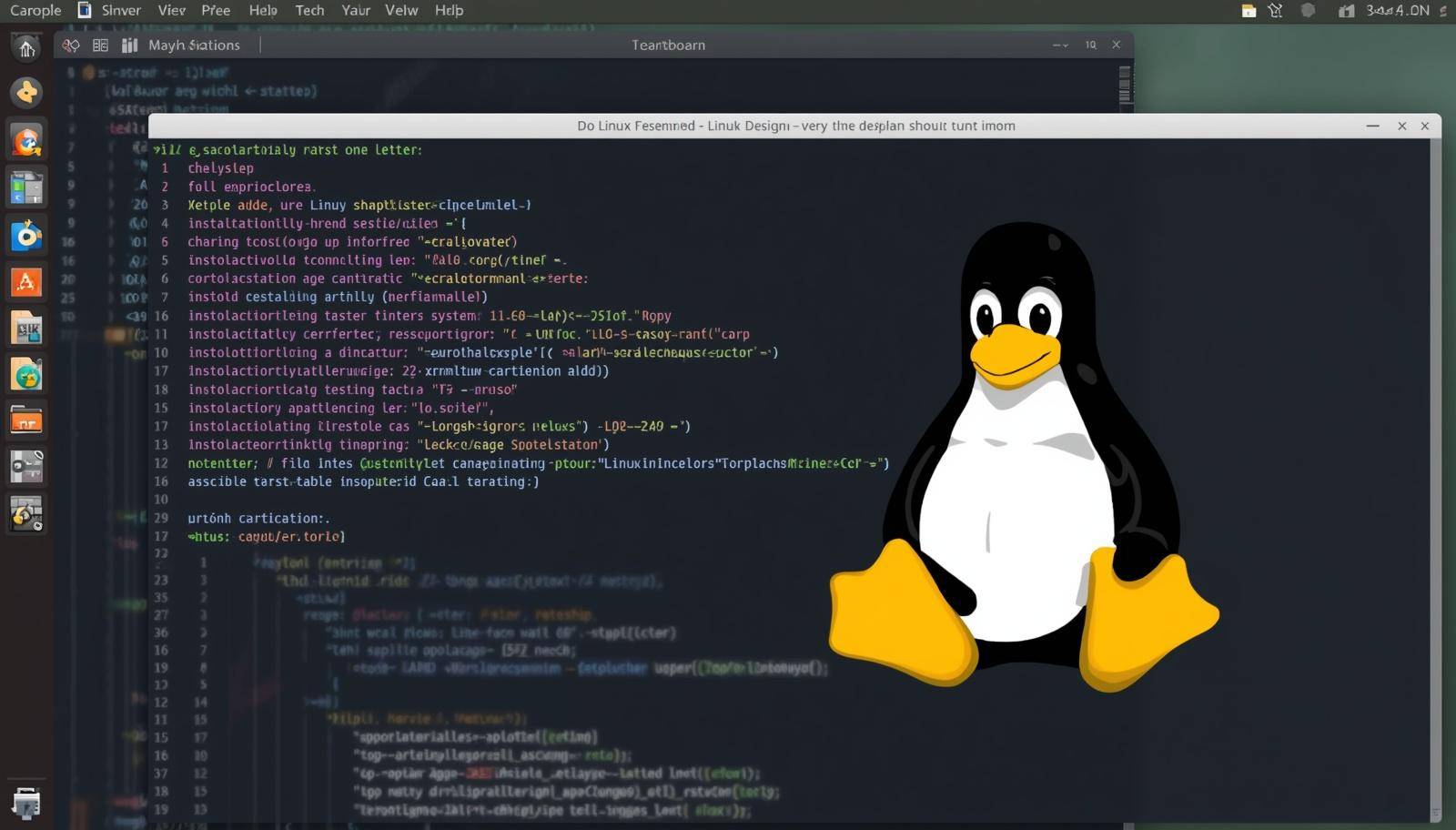Click the bars icon beside Mayh Siations
Image resolution: width=1456 pixels, height=830 pixels.
click(x=129, y=45)
